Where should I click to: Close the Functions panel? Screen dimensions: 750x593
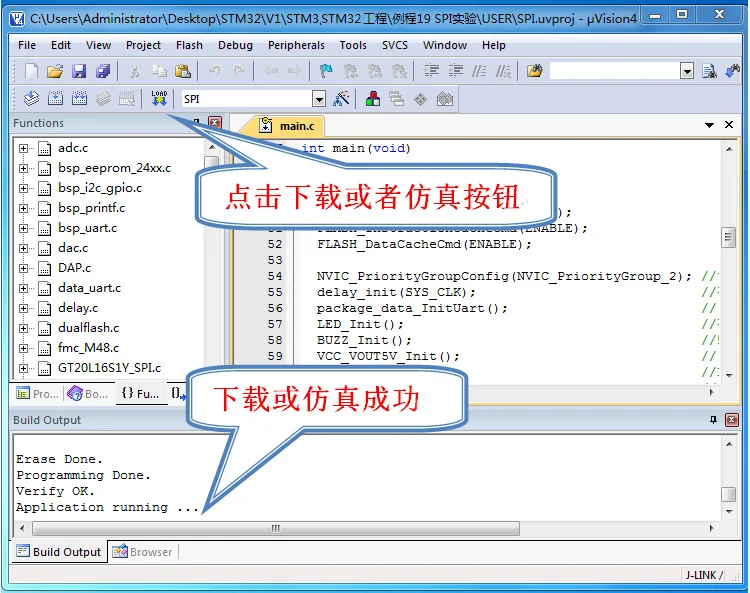click(x=215, y=123)
